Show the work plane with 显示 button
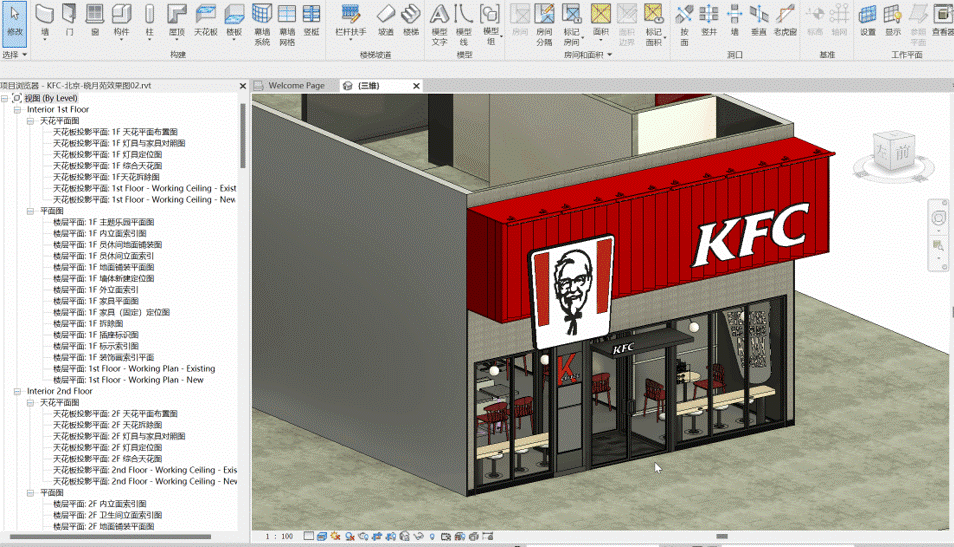Image resolution: width=954 pixels, height=547 pixels. click(892, 18)
